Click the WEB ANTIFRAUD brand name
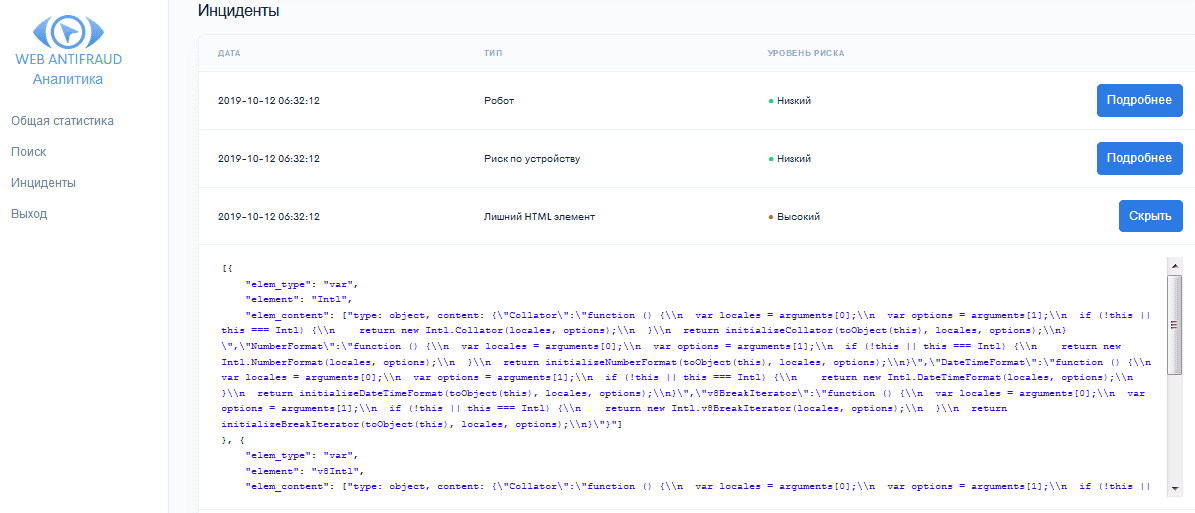Image resolution: width=1195 pixels, height=513 pixels. point(68,60)
